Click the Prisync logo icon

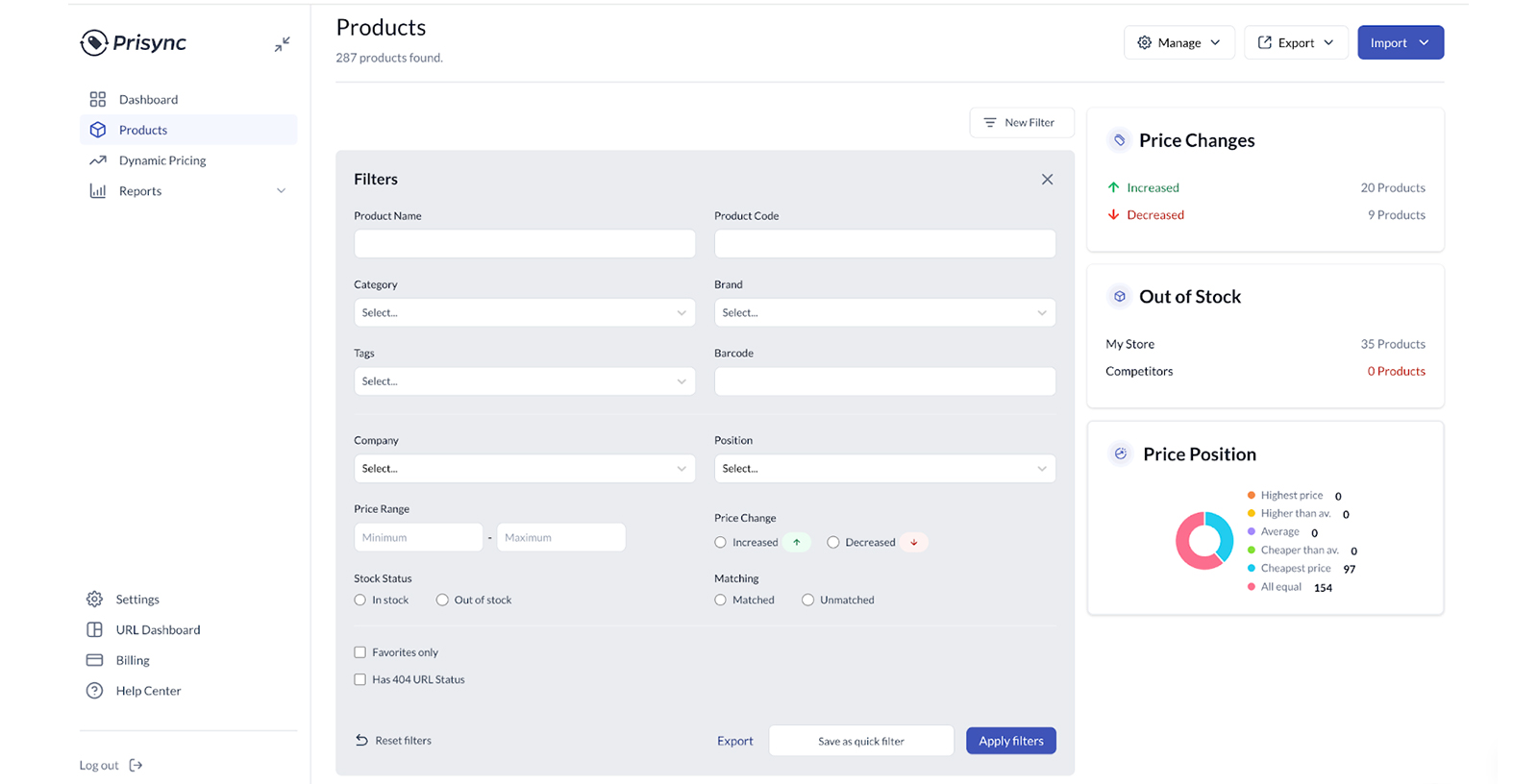[94, 42]
